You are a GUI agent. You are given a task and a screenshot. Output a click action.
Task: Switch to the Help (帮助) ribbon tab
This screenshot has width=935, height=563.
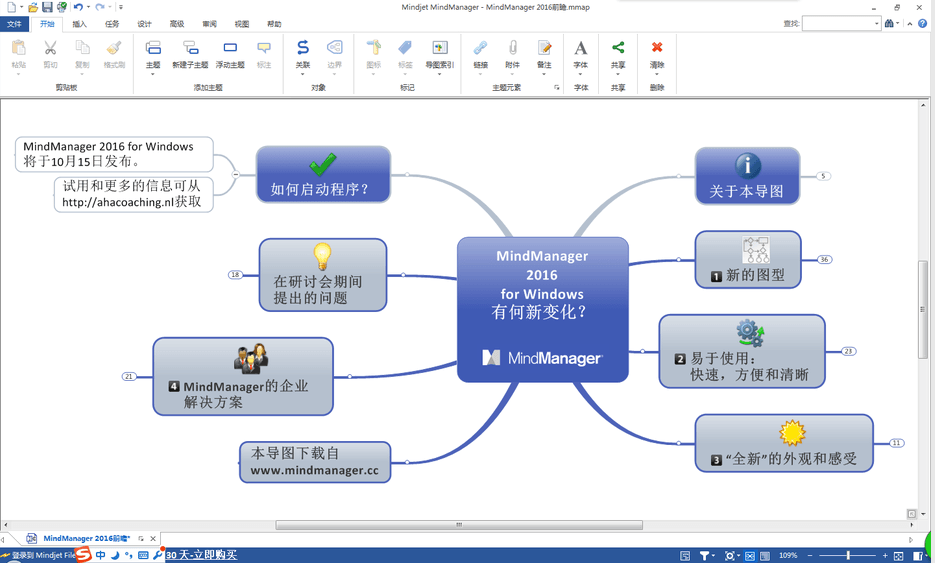pos(274,24)
